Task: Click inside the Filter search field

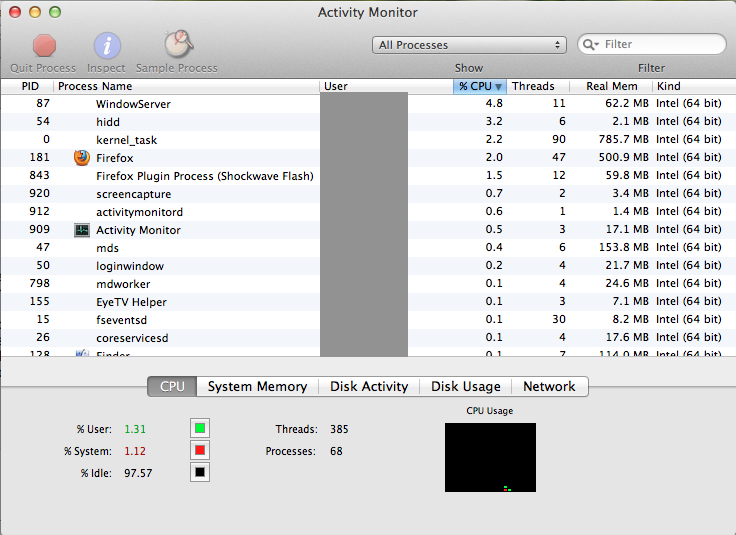Action: tap(652, 44)
